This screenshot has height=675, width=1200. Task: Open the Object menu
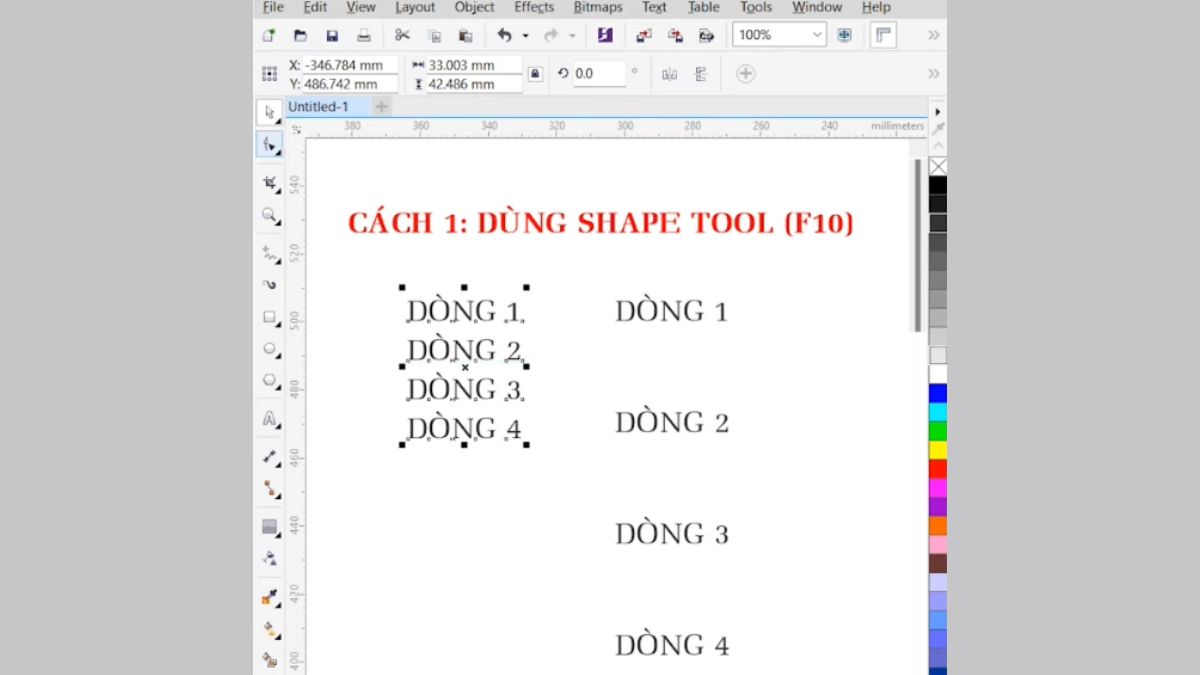474,7
